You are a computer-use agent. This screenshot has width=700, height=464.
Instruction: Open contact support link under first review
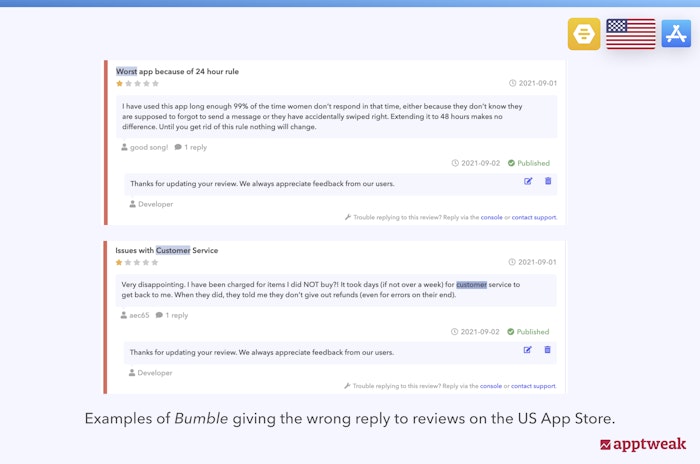pyautogui.click(x=534, y=217)
